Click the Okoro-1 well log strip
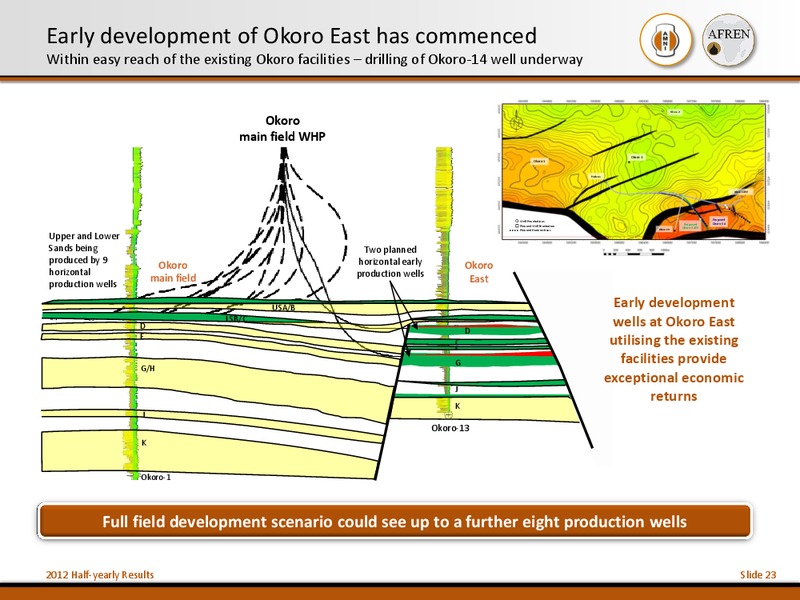Screen dimensions: 800x600 (x=133, y=314)
